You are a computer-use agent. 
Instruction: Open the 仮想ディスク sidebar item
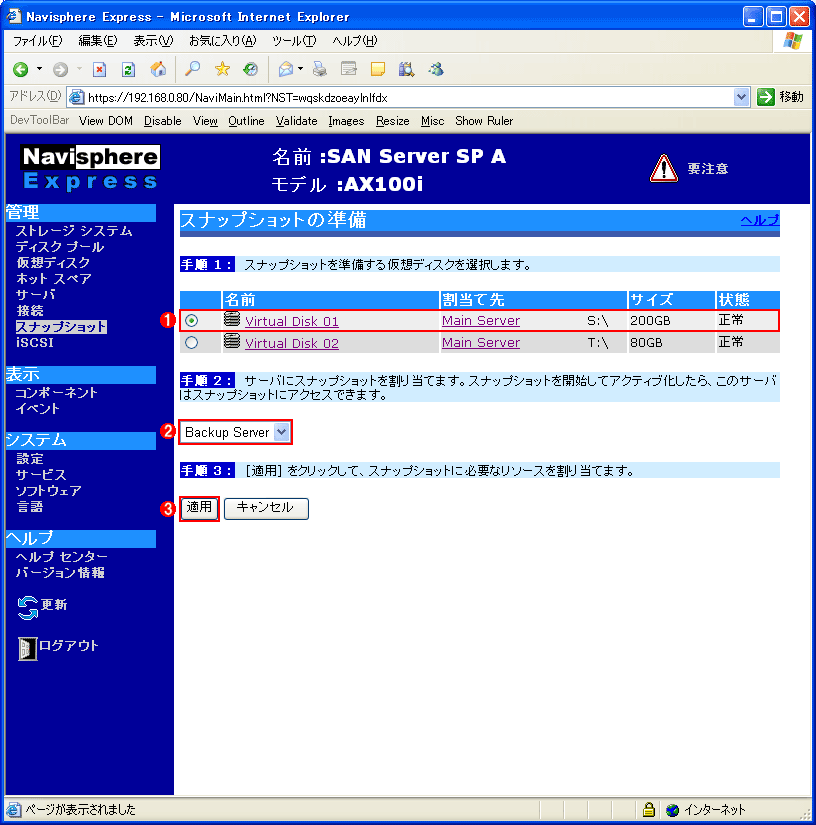53,263
